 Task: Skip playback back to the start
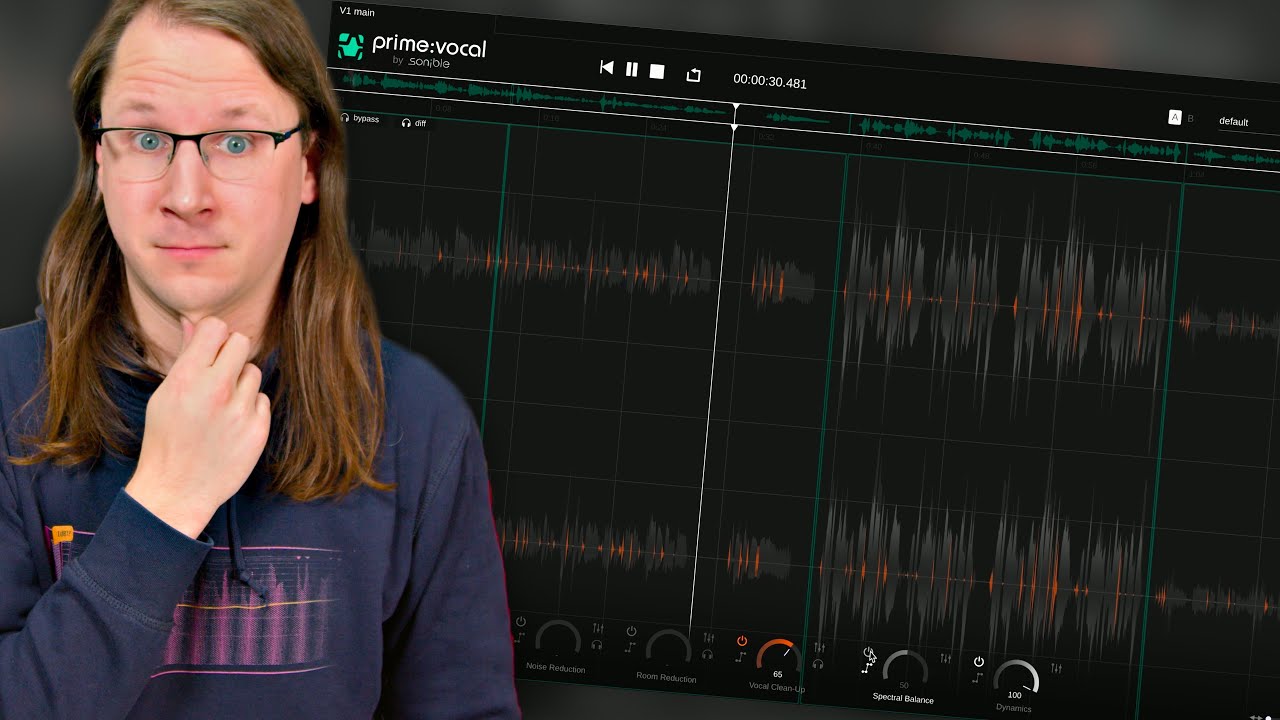point(606,67)
